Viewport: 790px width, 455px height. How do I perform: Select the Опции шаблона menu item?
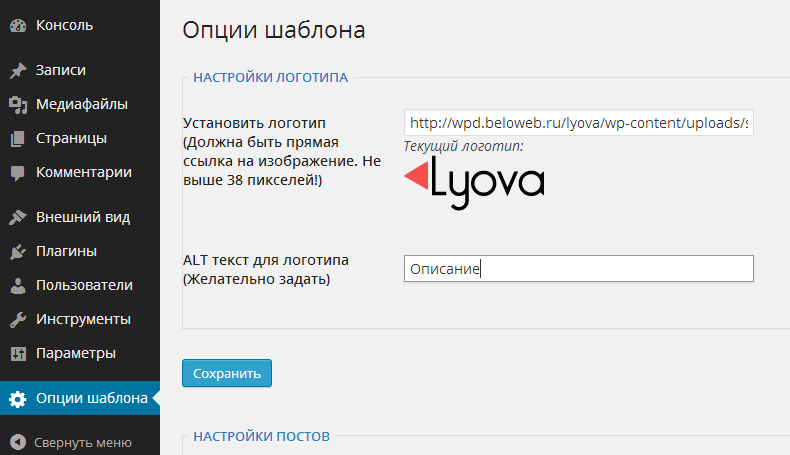pyautogui.click(x=92, y=399)
